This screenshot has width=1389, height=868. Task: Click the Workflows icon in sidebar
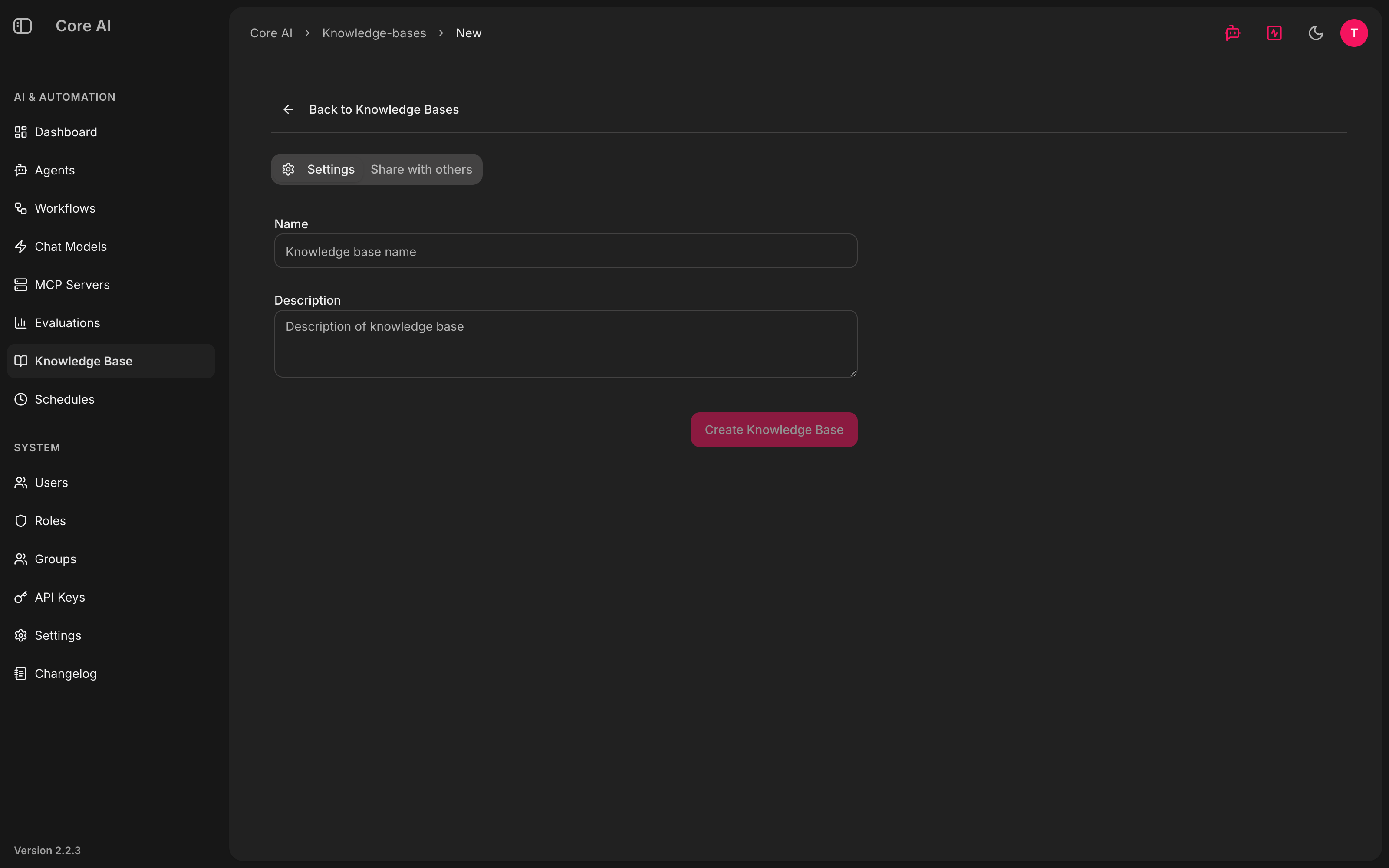[21, 208]
